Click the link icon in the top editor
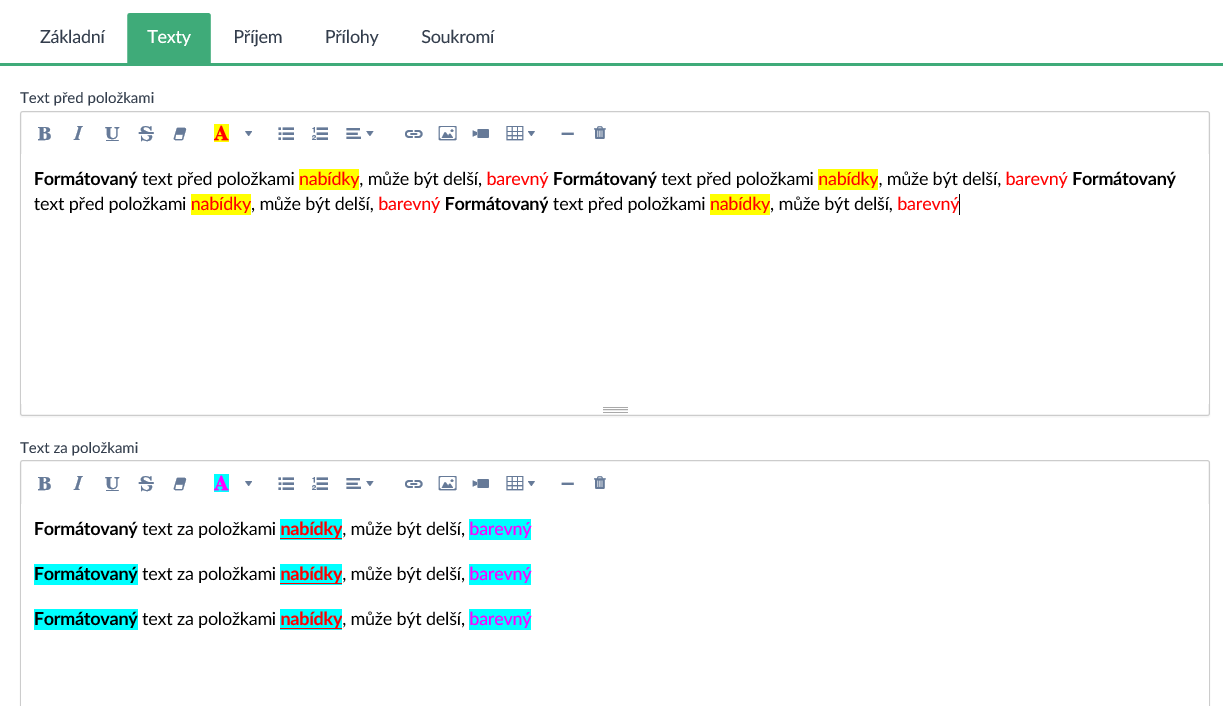The height and width of the screenshot is (706, 1223). click(x=413, y=133)
